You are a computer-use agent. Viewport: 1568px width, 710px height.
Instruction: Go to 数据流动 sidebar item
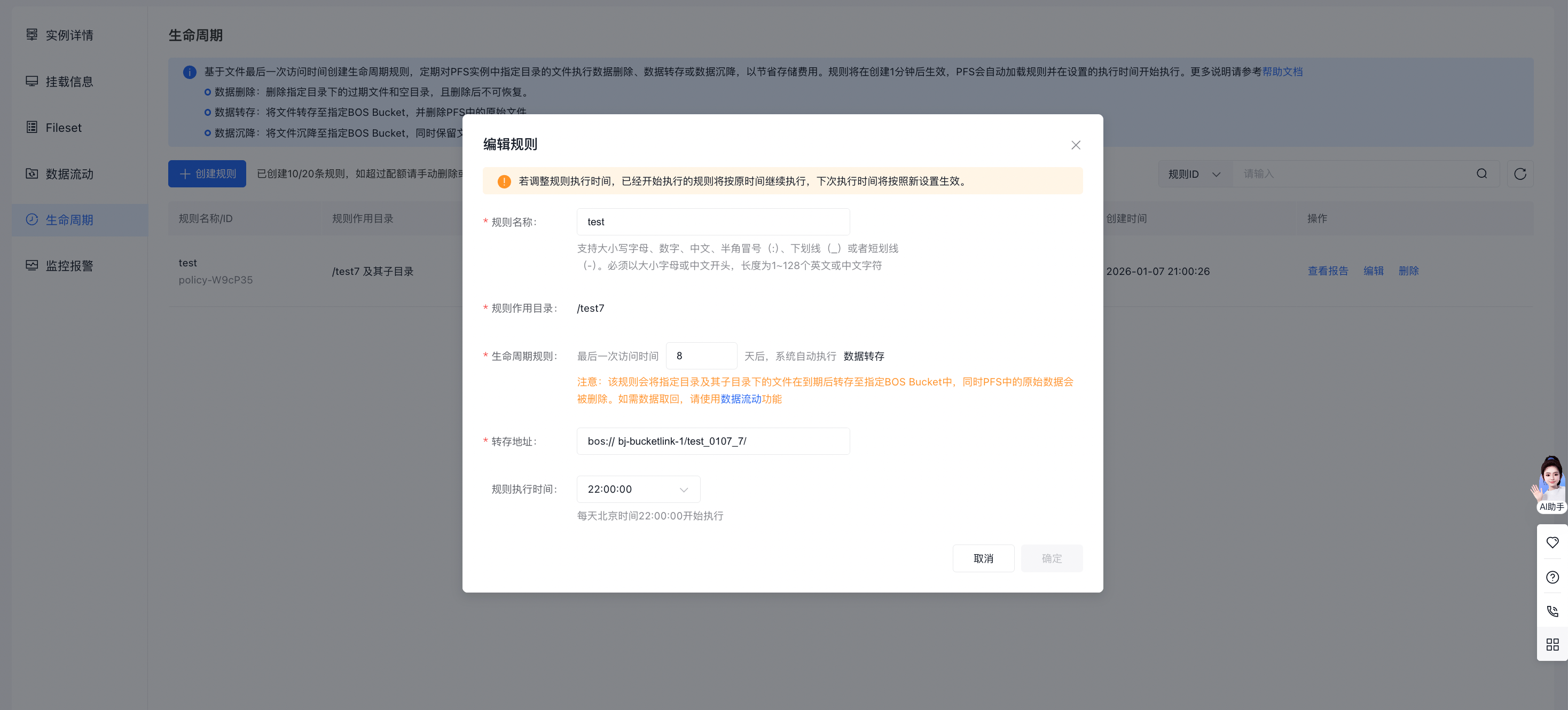click(69, 174)
